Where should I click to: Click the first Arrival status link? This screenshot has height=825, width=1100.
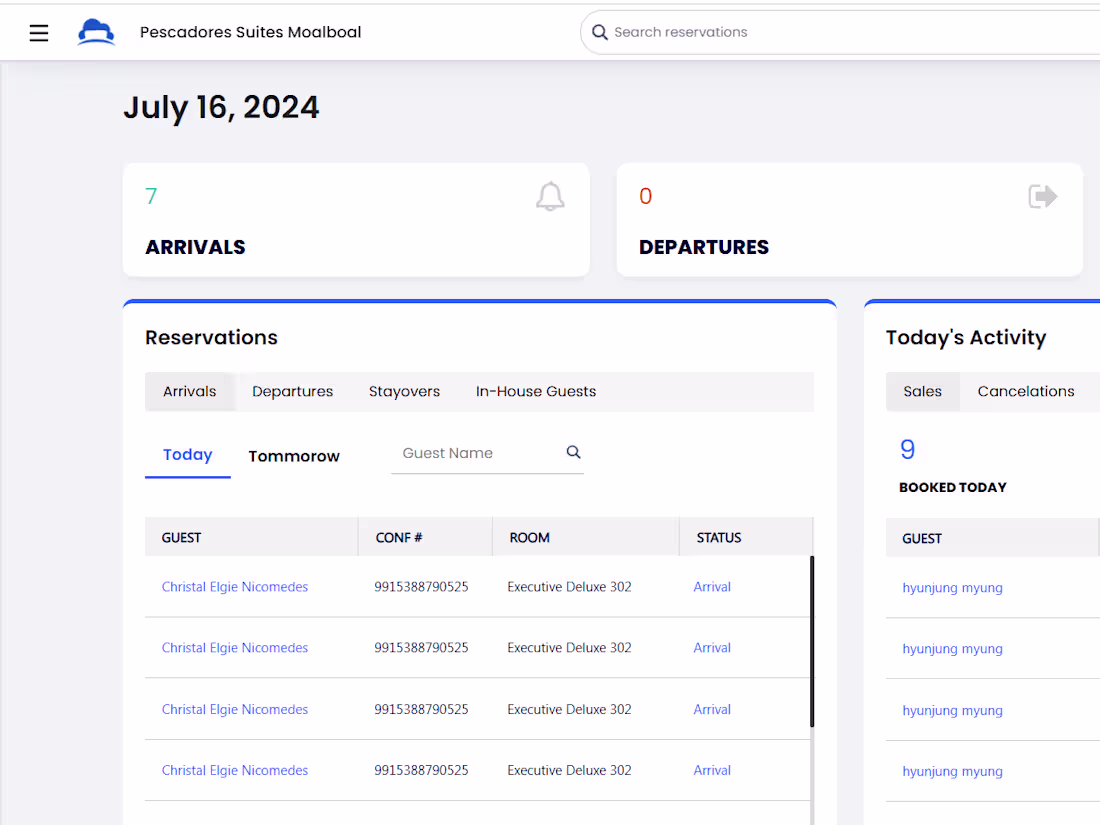tap(712, 586)
